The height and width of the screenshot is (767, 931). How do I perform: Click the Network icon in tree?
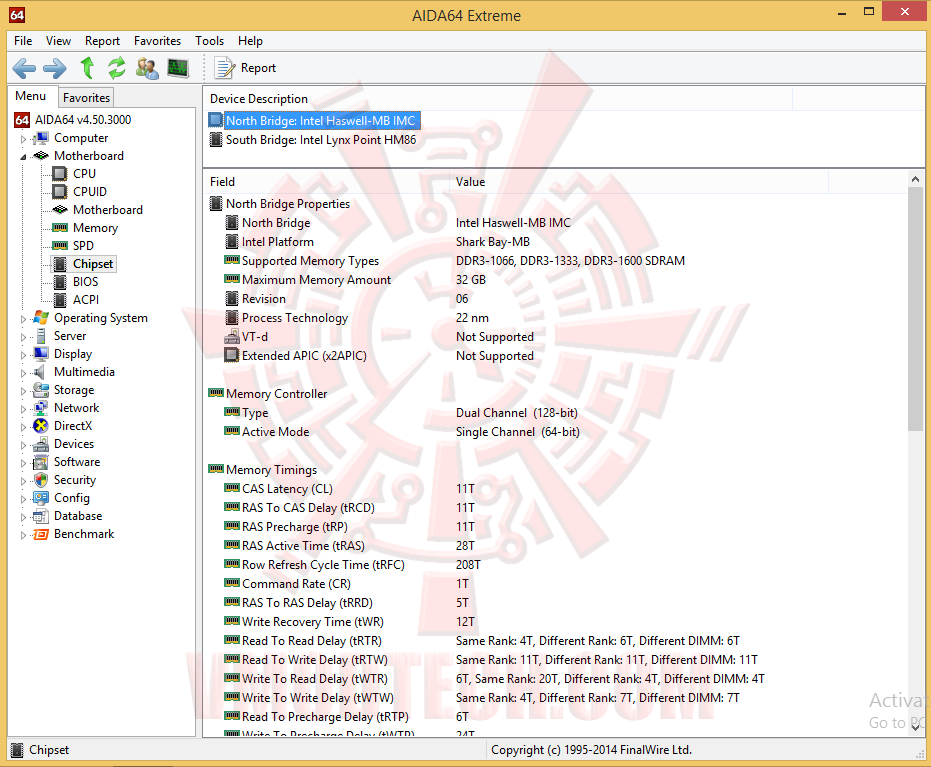point(41,408)
